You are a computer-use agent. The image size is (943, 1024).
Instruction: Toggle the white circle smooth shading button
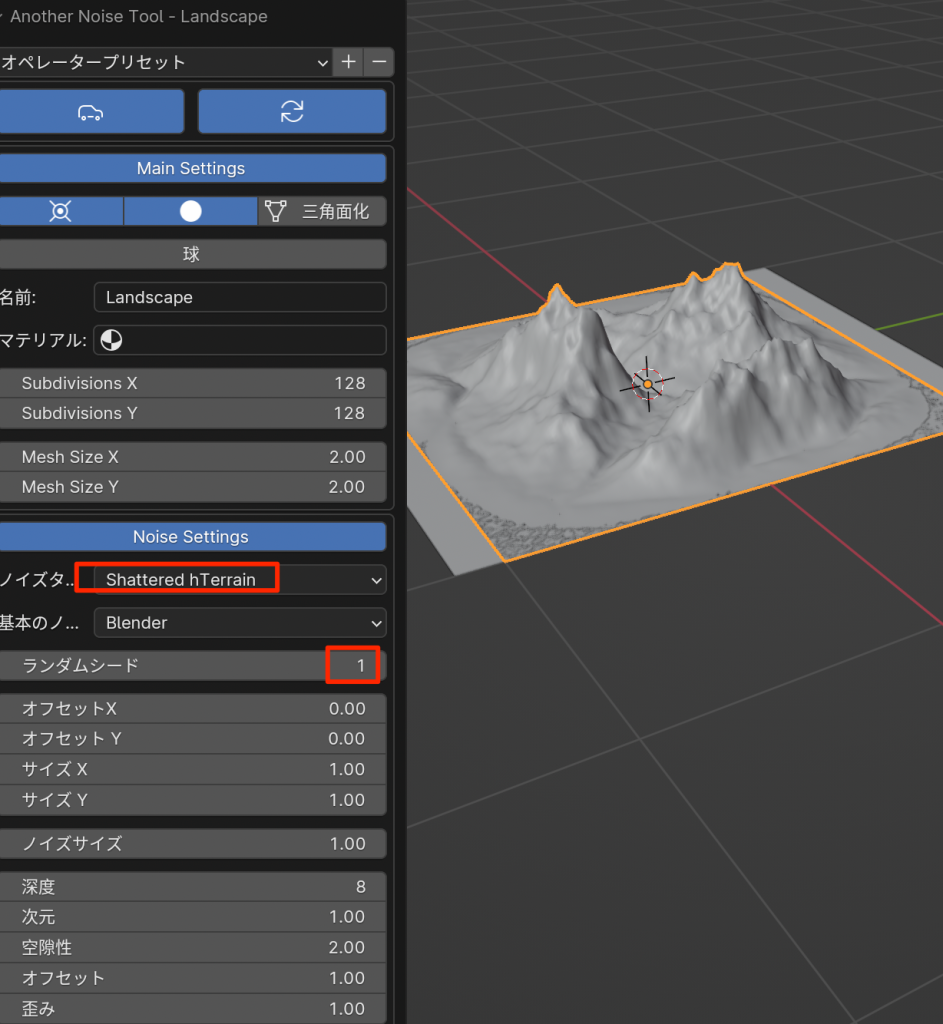tap(190, 211)
